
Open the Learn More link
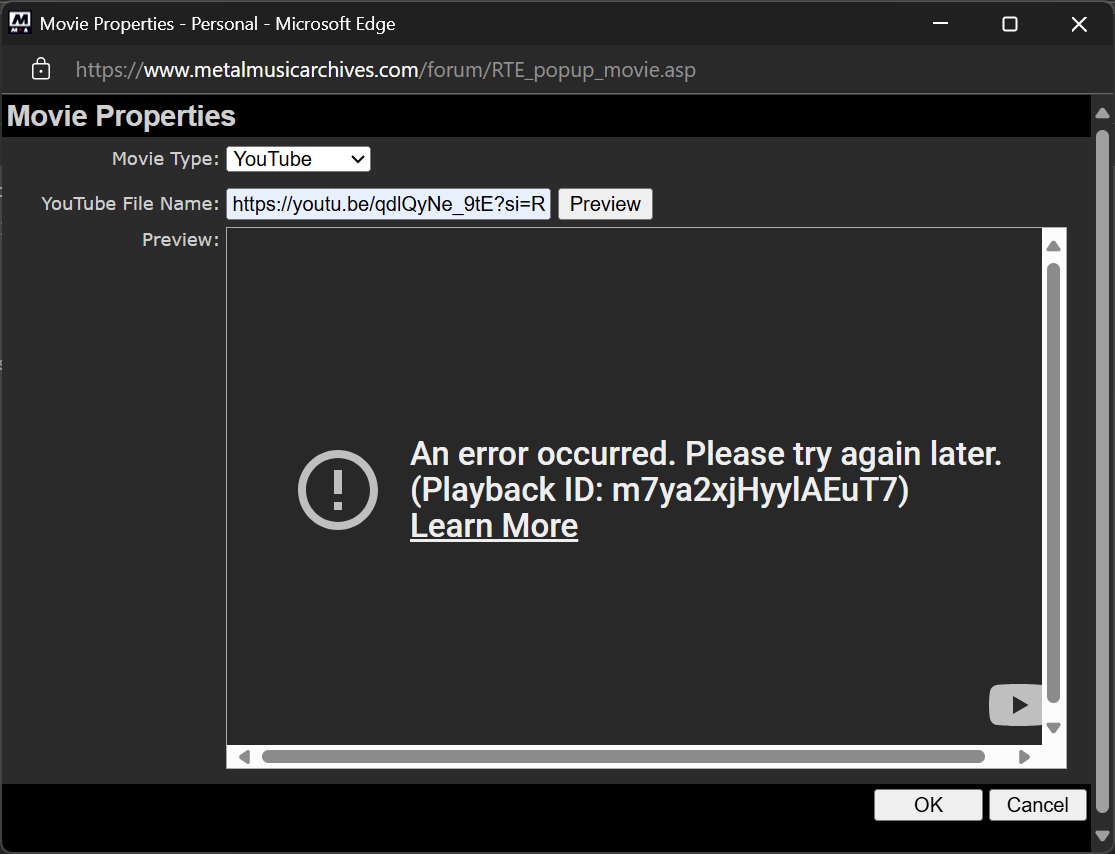494,526
